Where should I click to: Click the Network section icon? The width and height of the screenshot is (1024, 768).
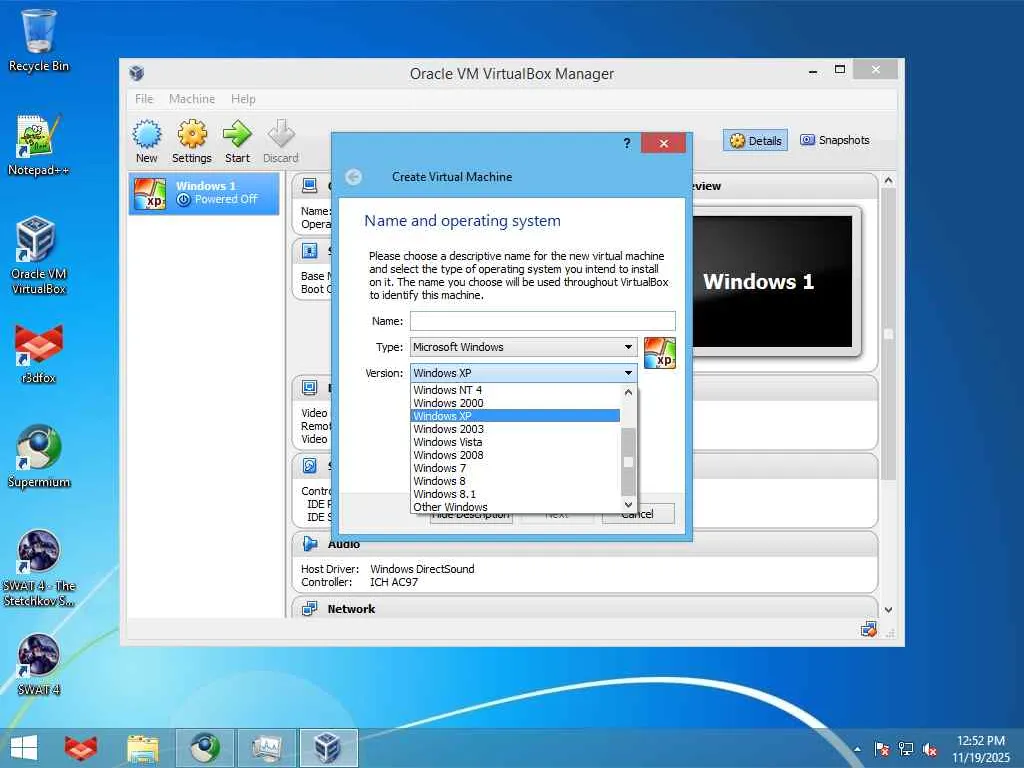point(310,609)
